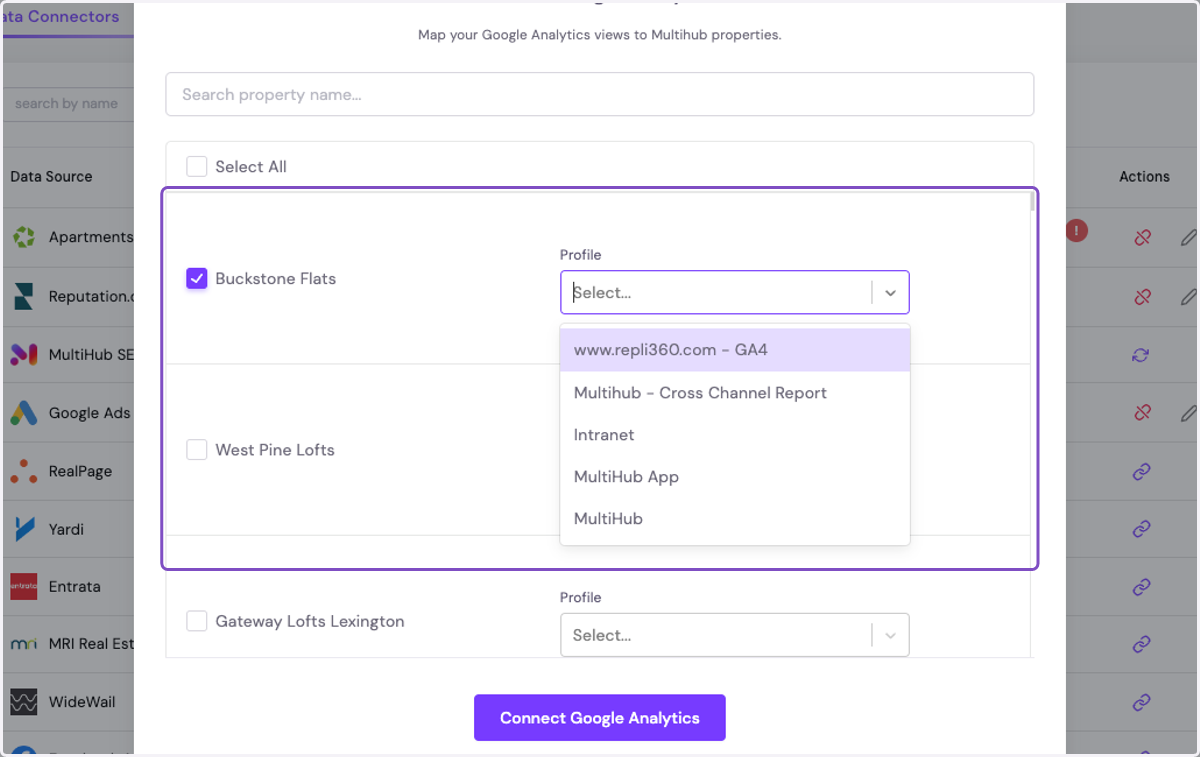Click the West Pine Lofts property name

(275, 450)
